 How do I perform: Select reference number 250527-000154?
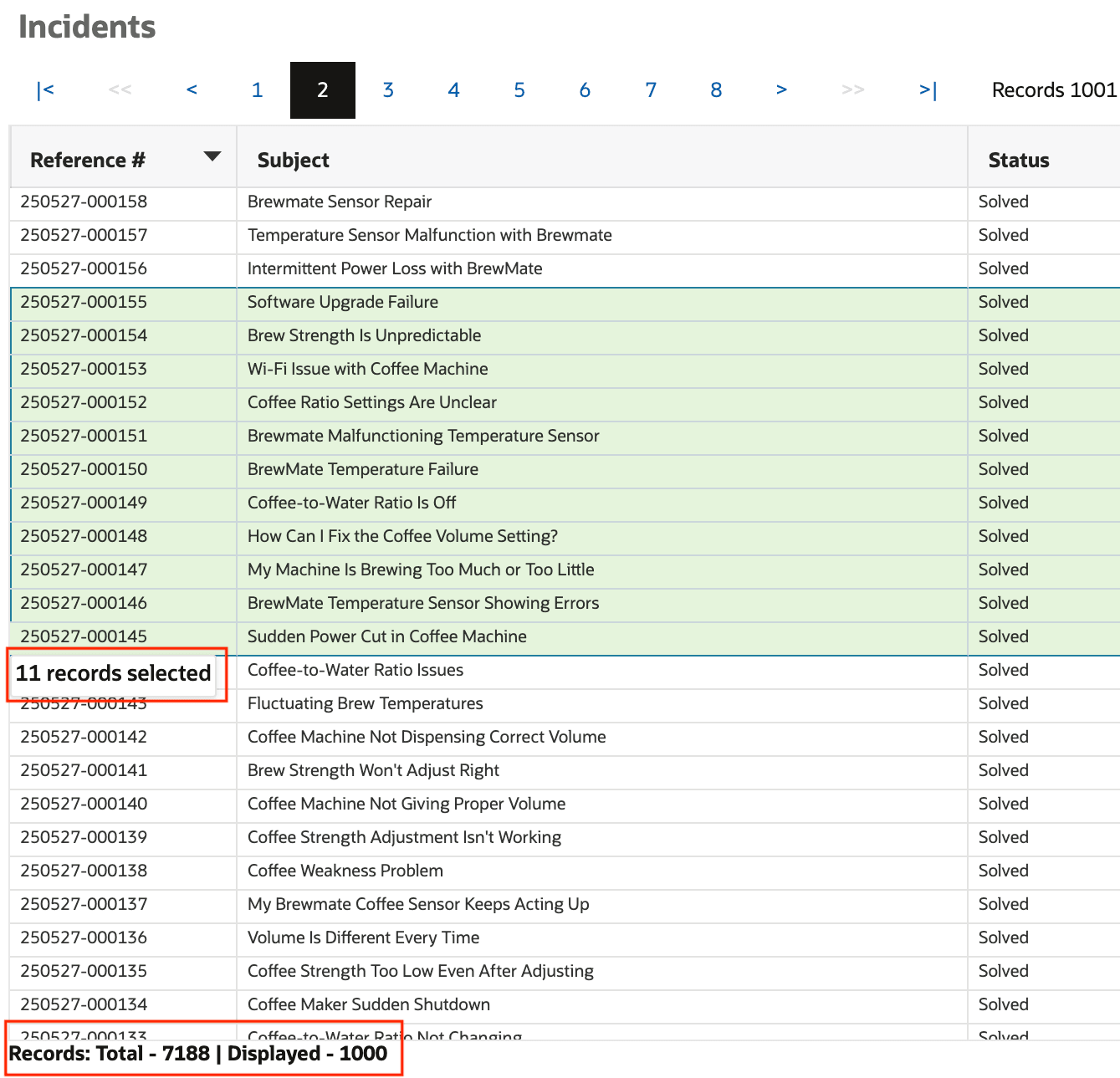point(84,335)
